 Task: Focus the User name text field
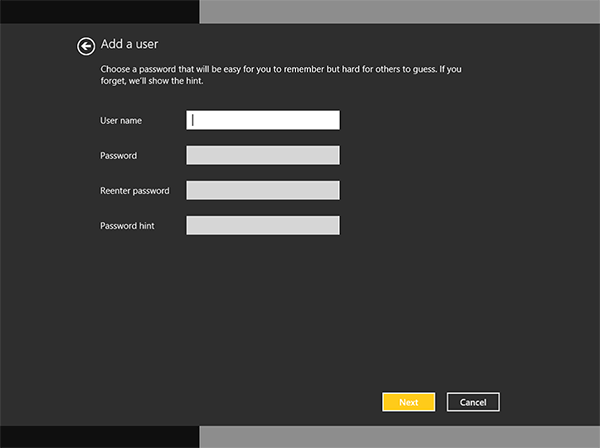click(263, 120)
